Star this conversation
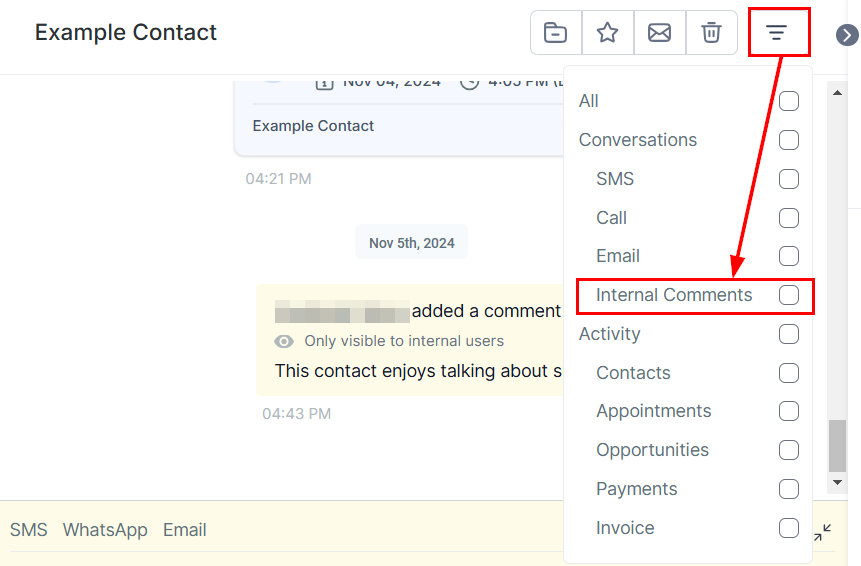Screen dimensions: 861x566 [x=607, y=33]
